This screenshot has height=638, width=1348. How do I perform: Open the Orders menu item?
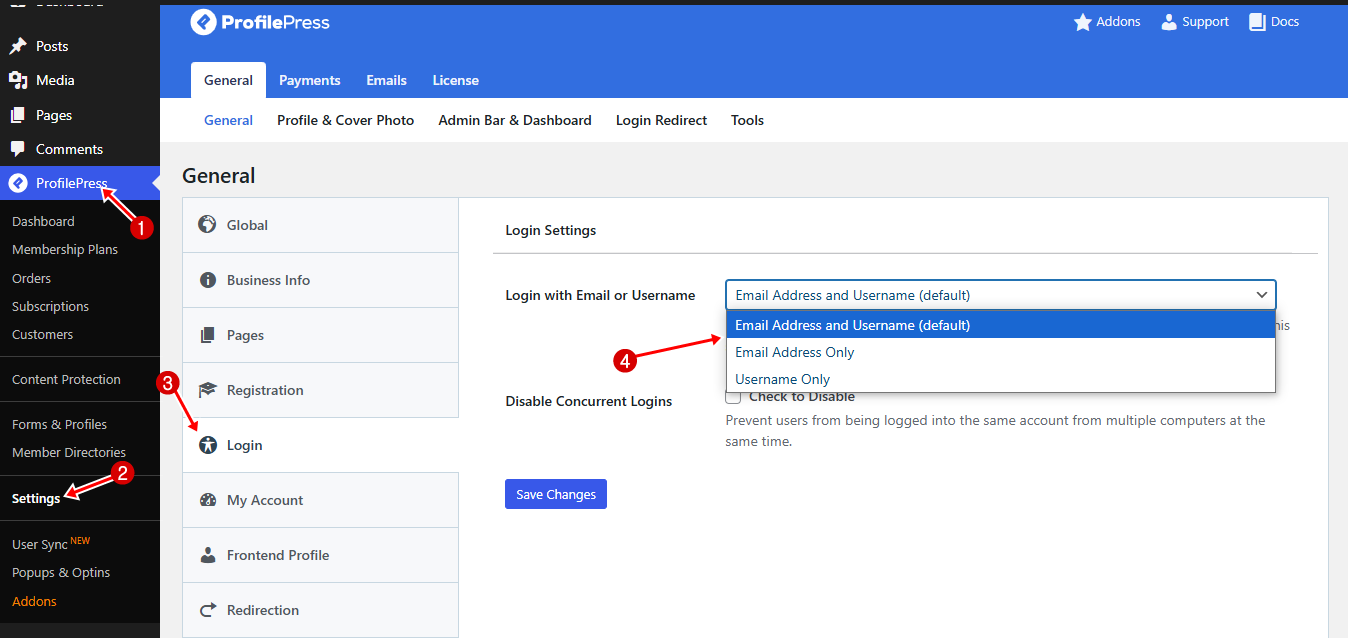click(x=31, y=278)
